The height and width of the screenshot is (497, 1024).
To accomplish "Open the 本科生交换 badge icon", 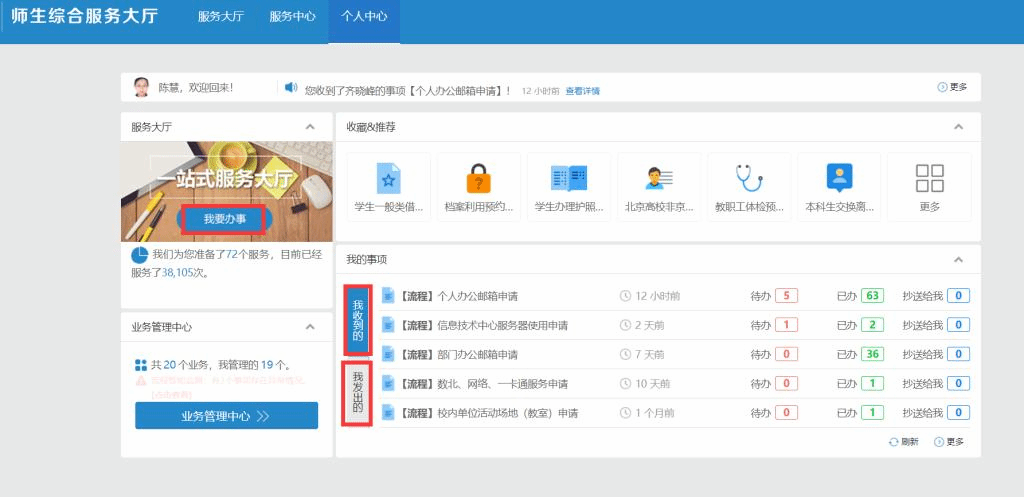I will tap(839, 178).
